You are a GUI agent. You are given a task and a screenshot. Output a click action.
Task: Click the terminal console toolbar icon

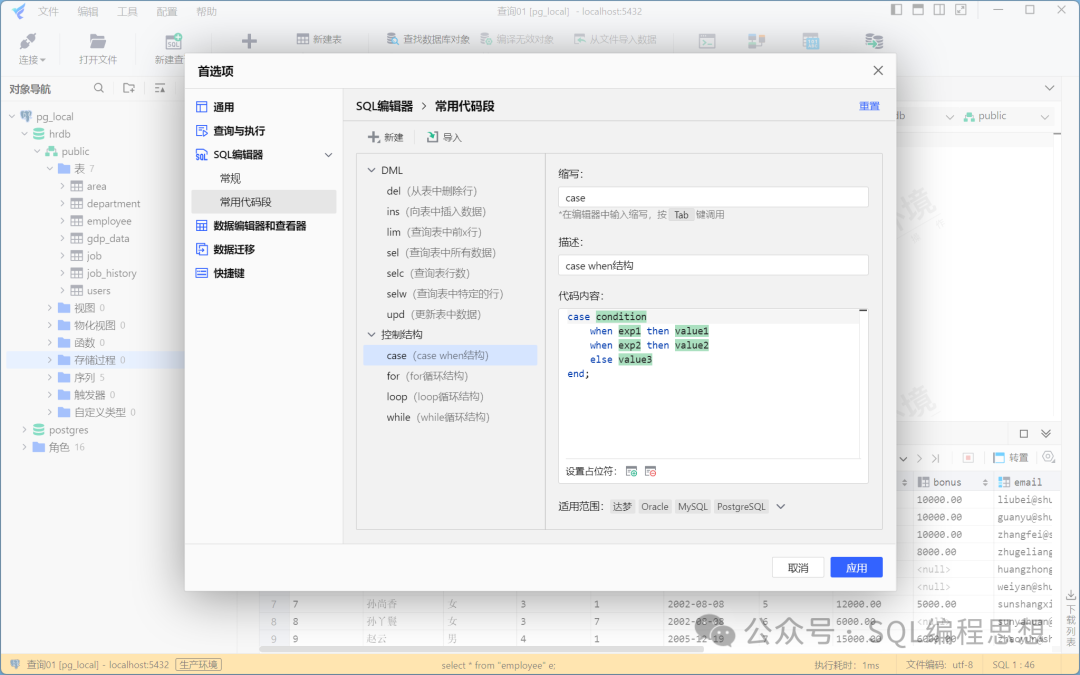click(707, 41)
